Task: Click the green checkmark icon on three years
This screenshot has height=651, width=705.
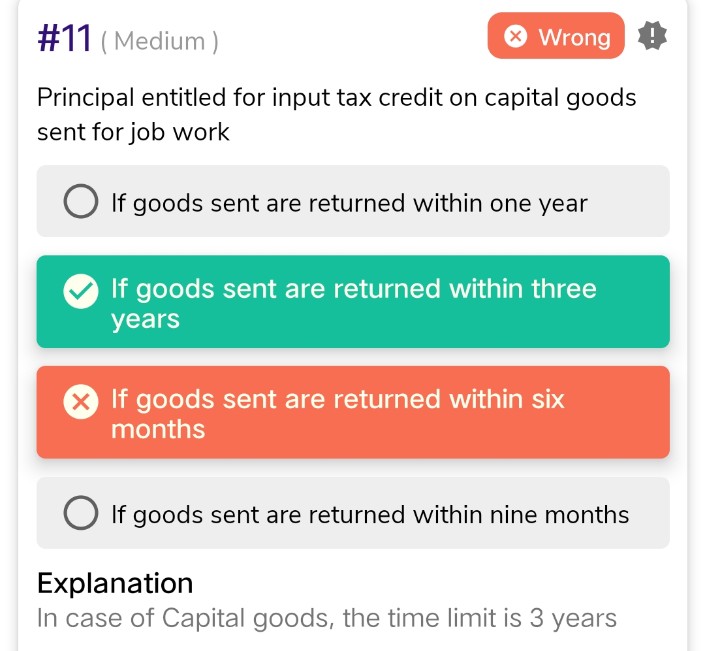Action: pyautogui.click(x=80, y=291)
